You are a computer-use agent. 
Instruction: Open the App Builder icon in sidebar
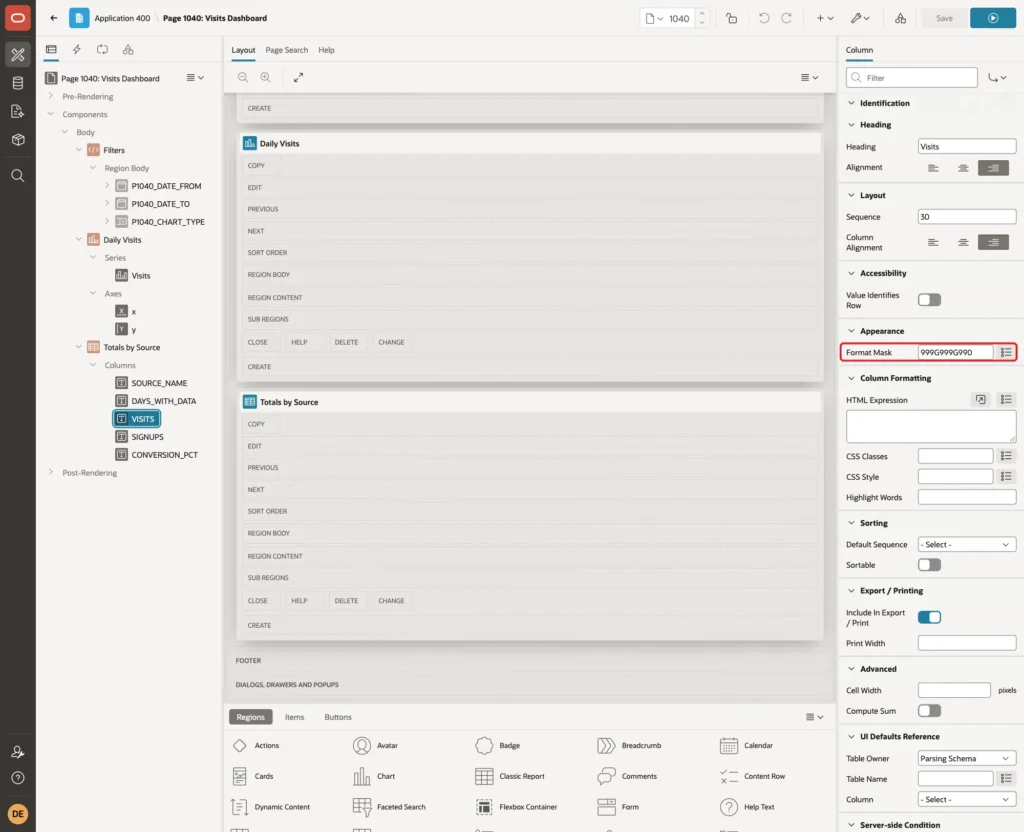point(18,55)
